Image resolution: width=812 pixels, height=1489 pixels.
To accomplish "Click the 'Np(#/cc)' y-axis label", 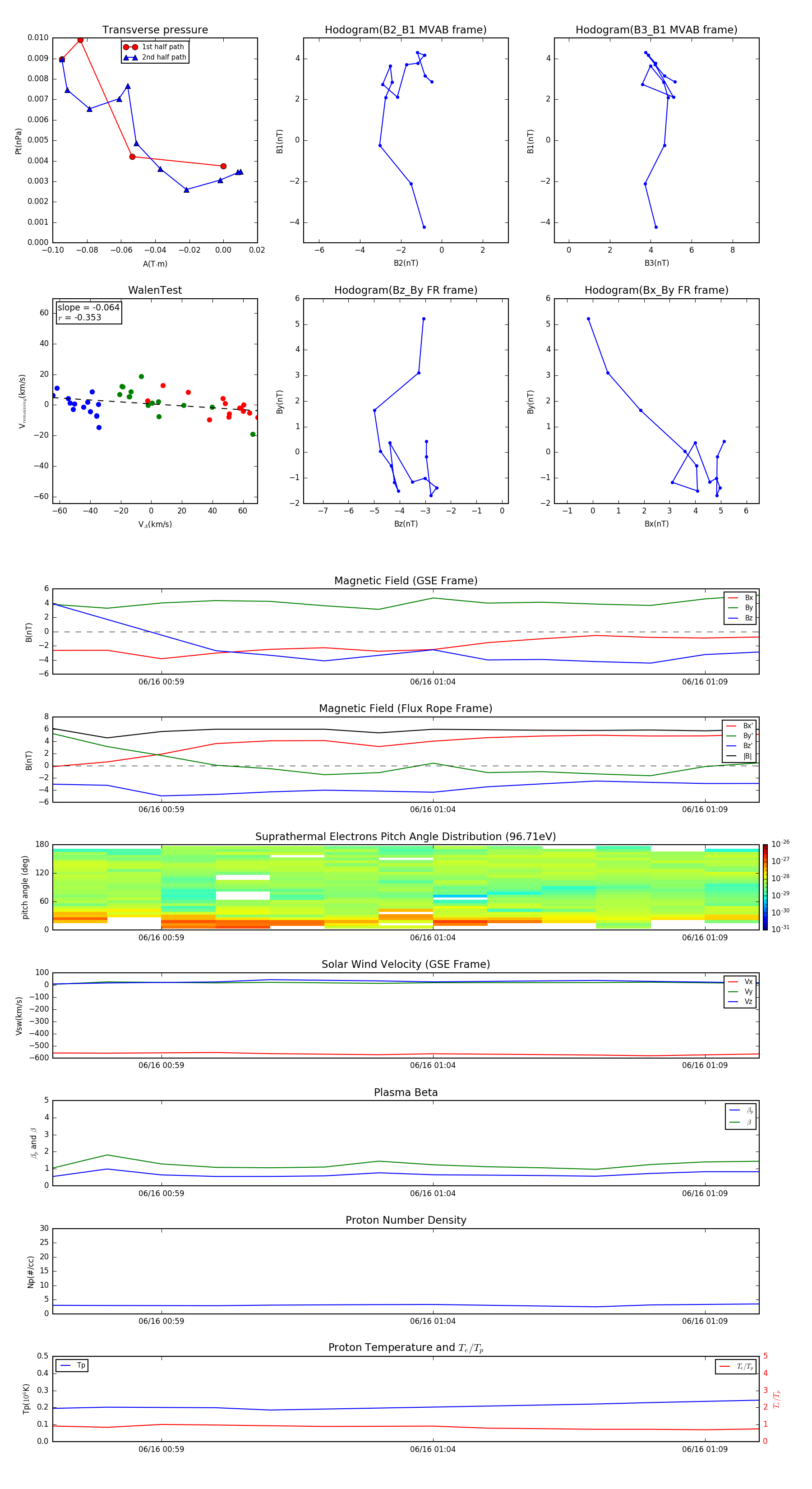I will [31, 1272].
